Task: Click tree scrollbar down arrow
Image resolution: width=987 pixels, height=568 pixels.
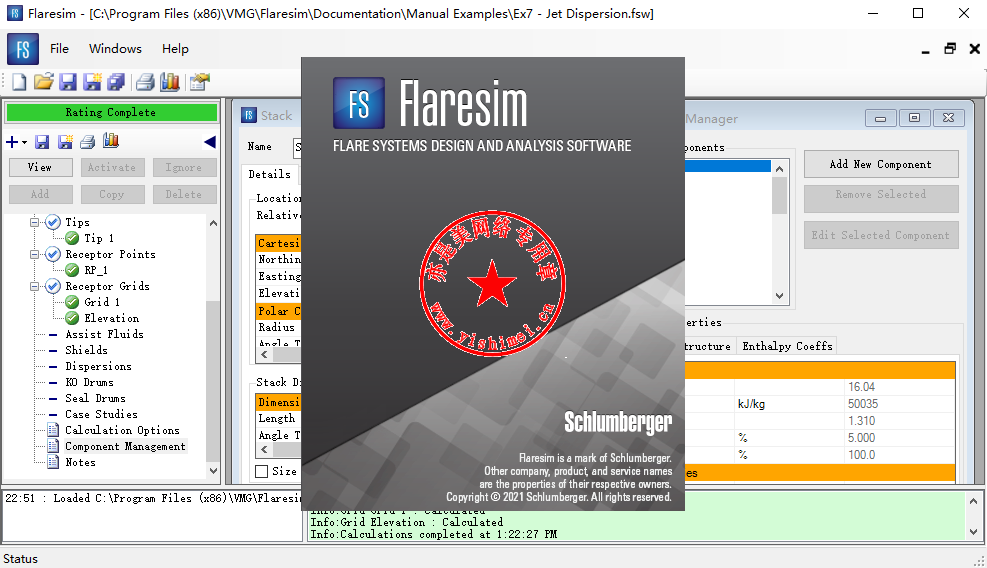Action: 213,470
